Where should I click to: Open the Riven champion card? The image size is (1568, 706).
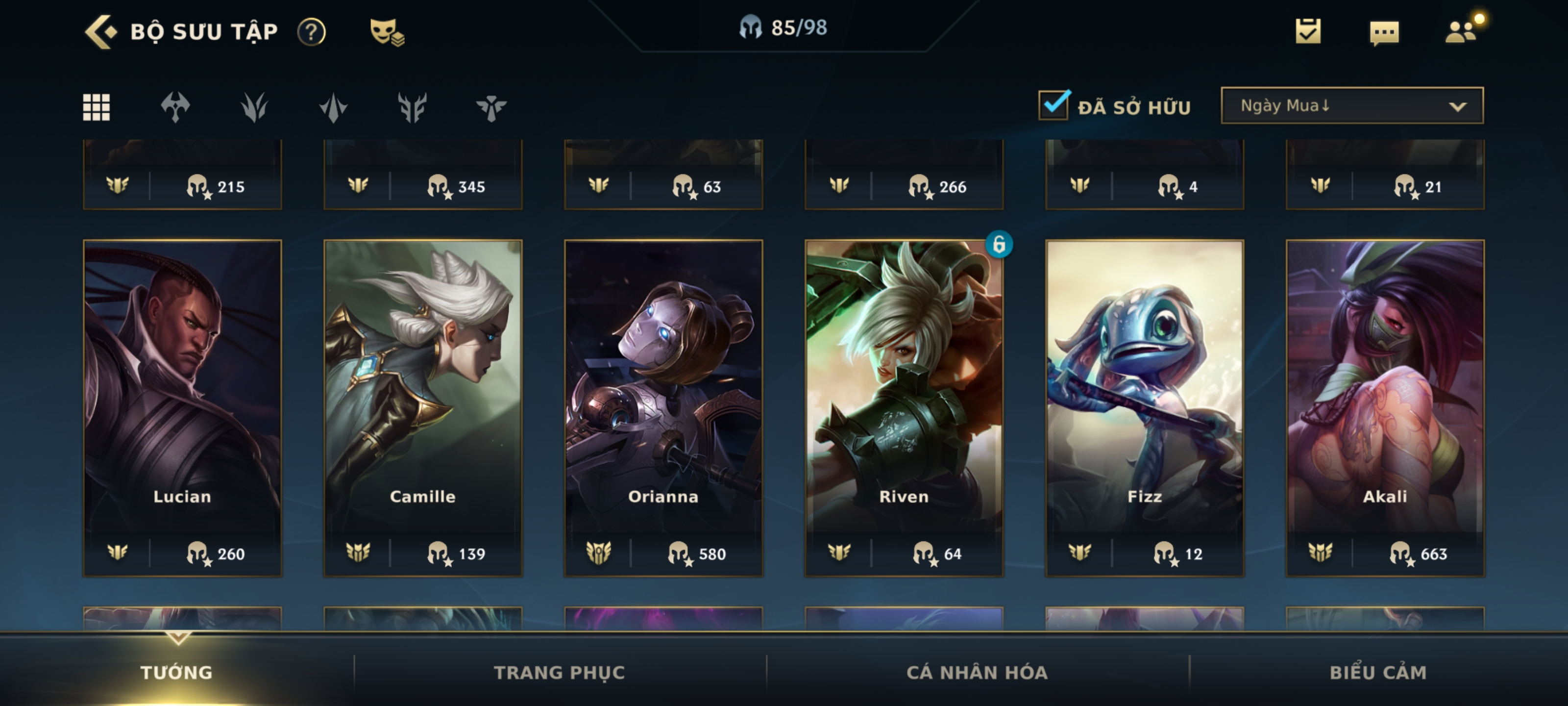tap(904, 407)
